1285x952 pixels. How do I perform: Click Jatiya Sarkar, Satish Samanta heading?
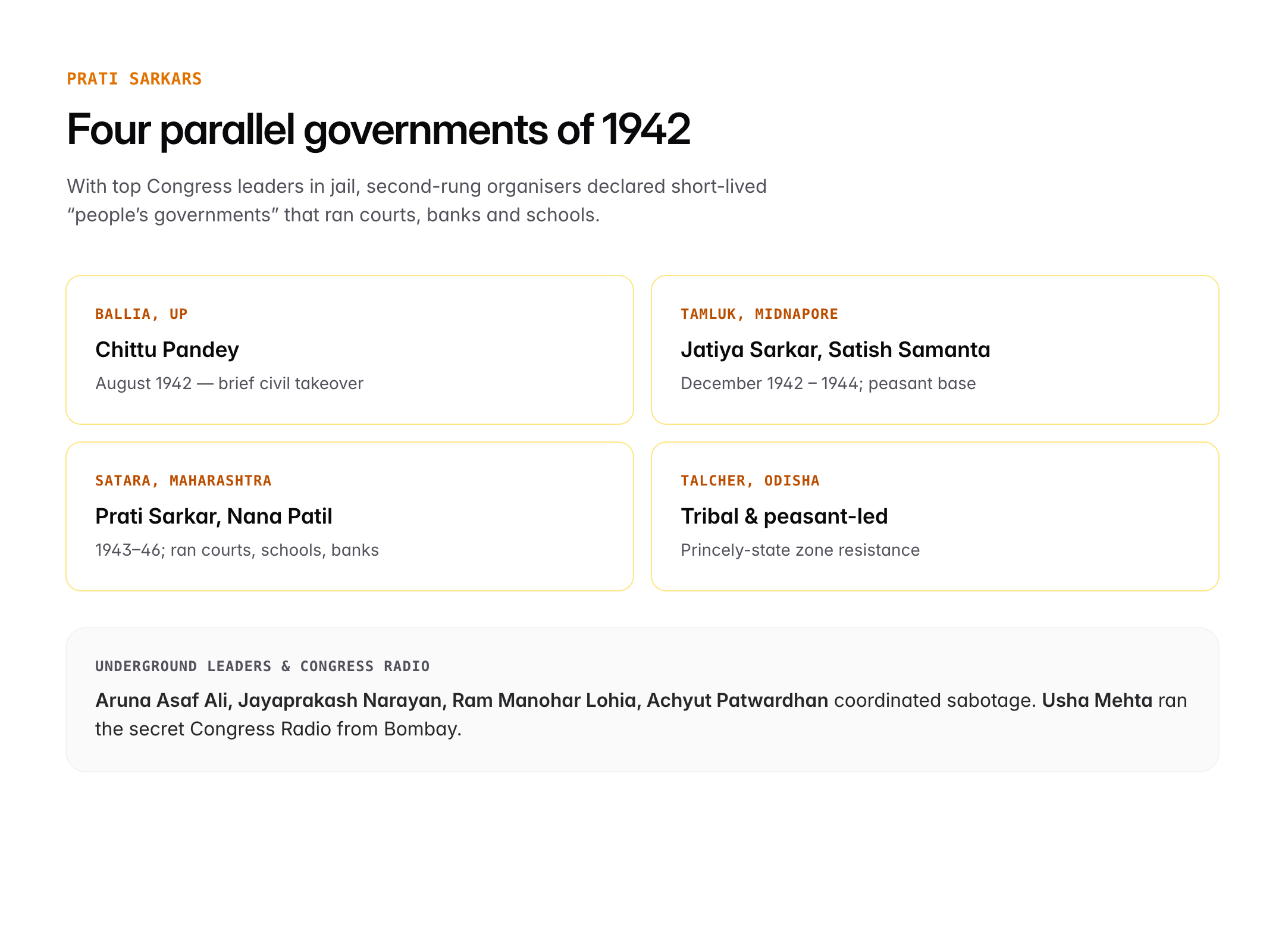click(835, 349)
